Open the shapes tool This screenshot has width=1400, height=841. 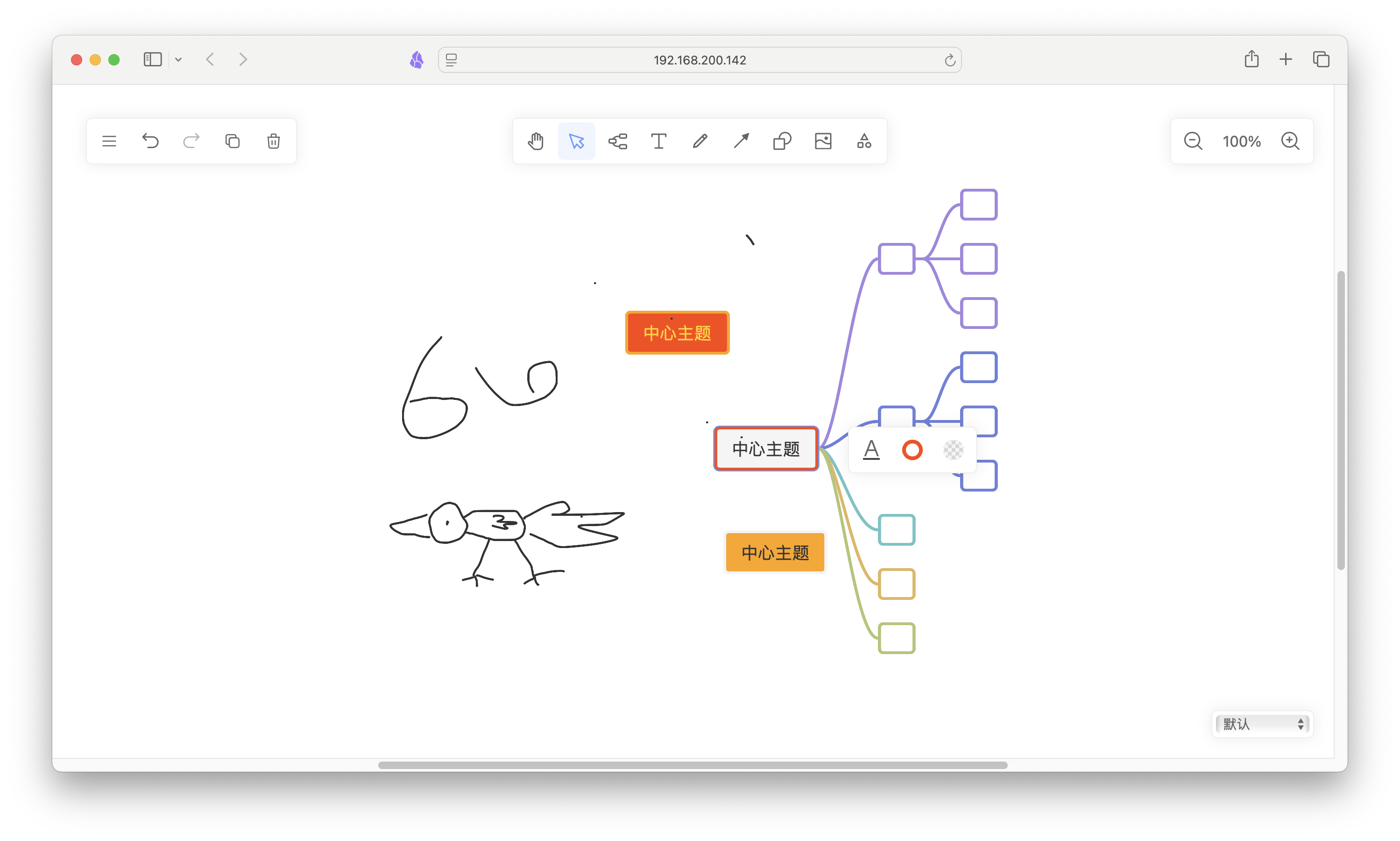click(782, 141)
